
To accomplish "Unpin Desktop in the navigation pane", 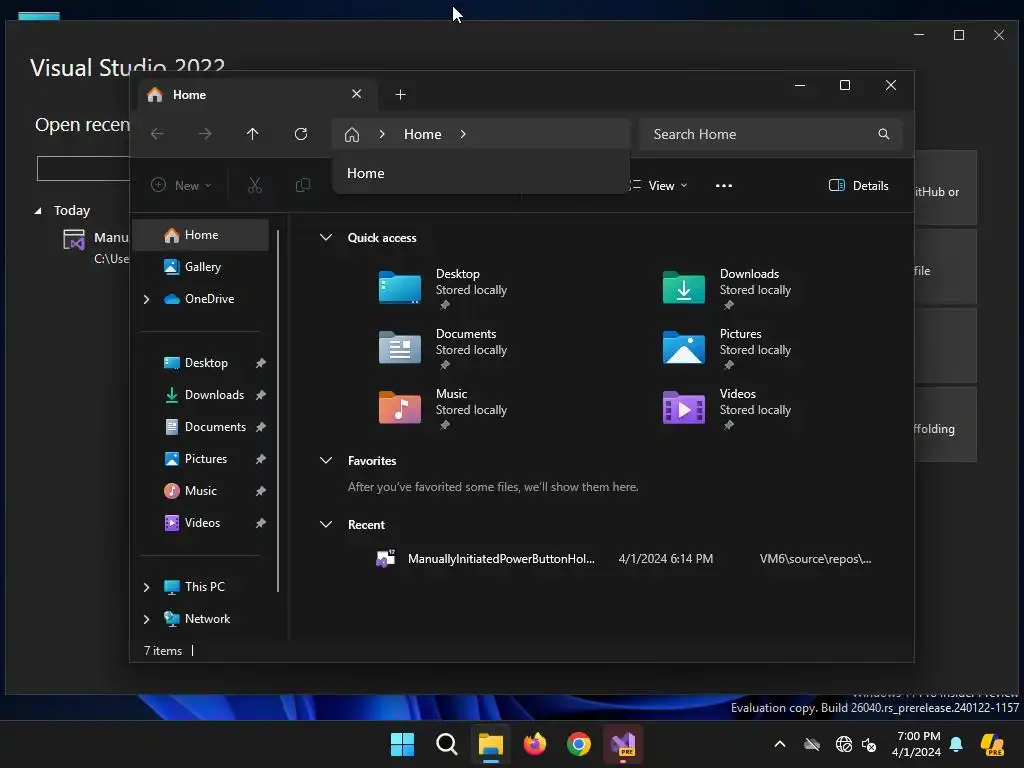I will (x=261, y=363).
